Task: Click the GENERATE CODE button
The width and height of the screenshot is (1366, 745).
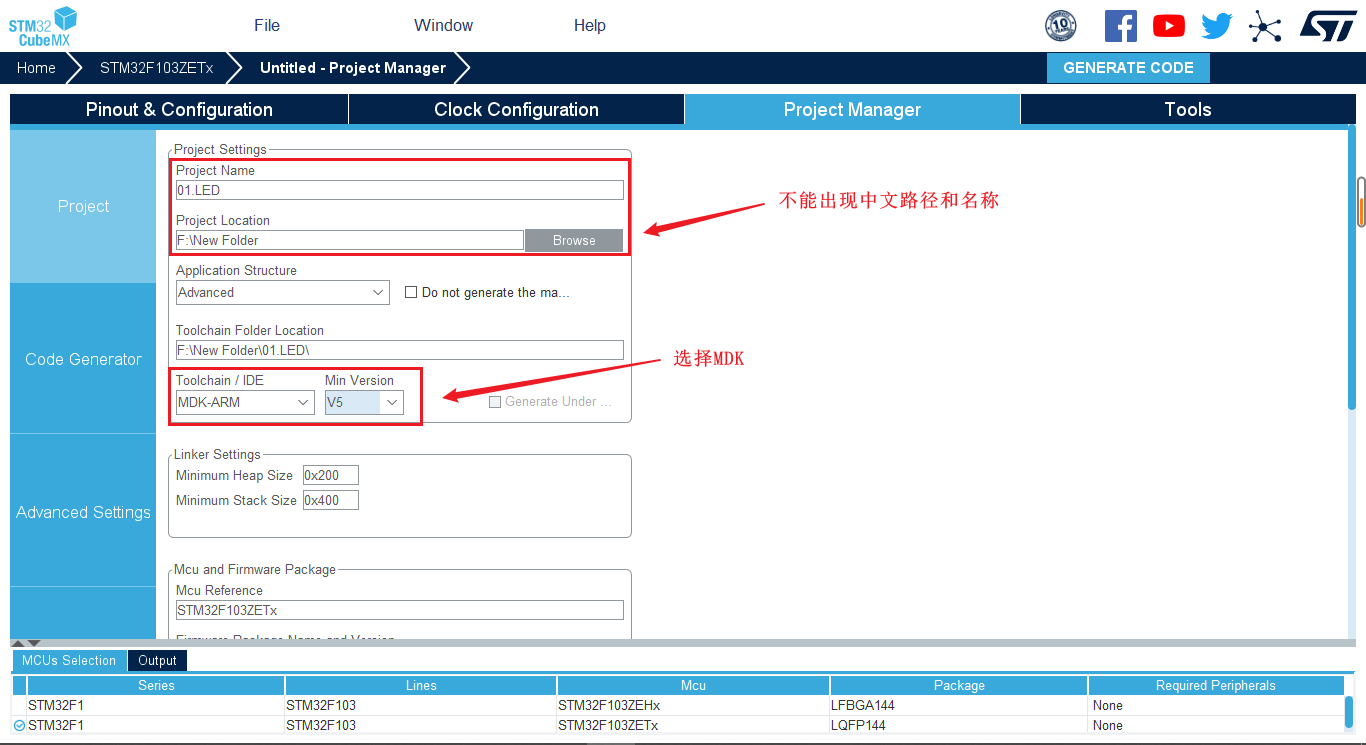Action: click(1128, 68)
